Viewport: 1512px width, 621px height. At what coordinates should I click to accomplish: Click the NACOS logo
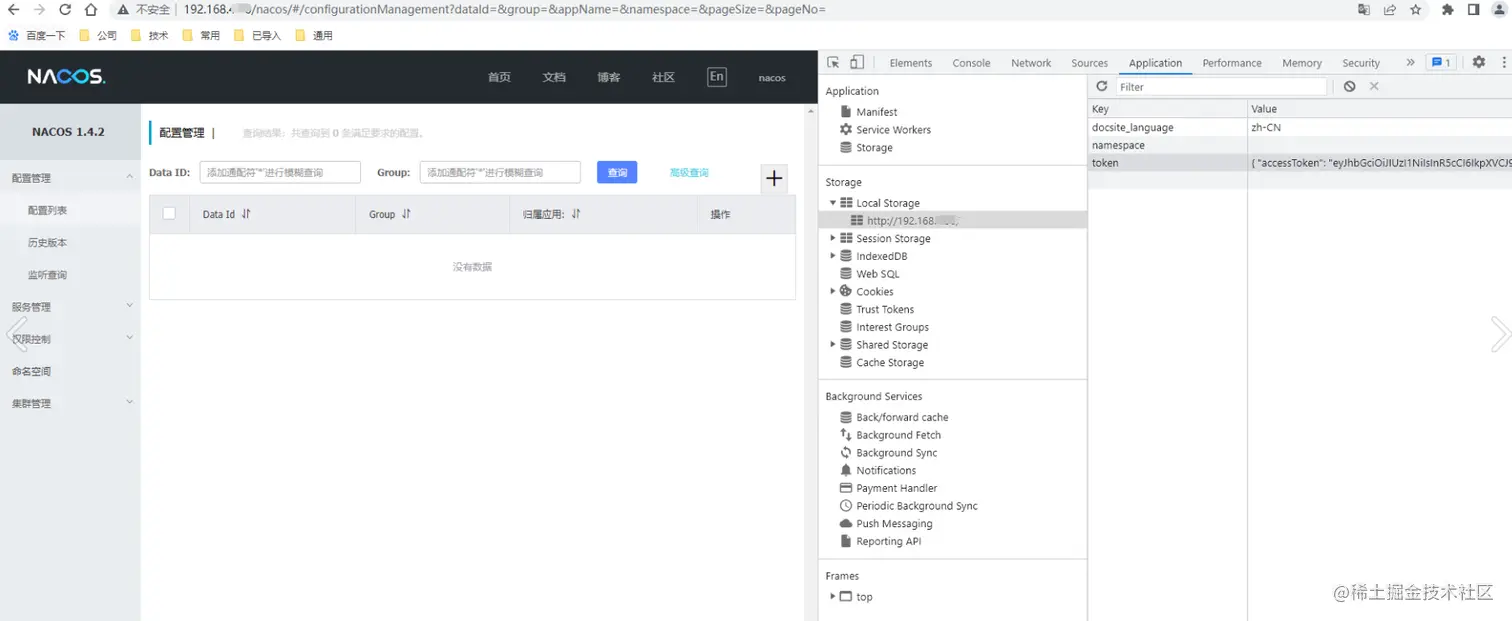coord(66,77)
